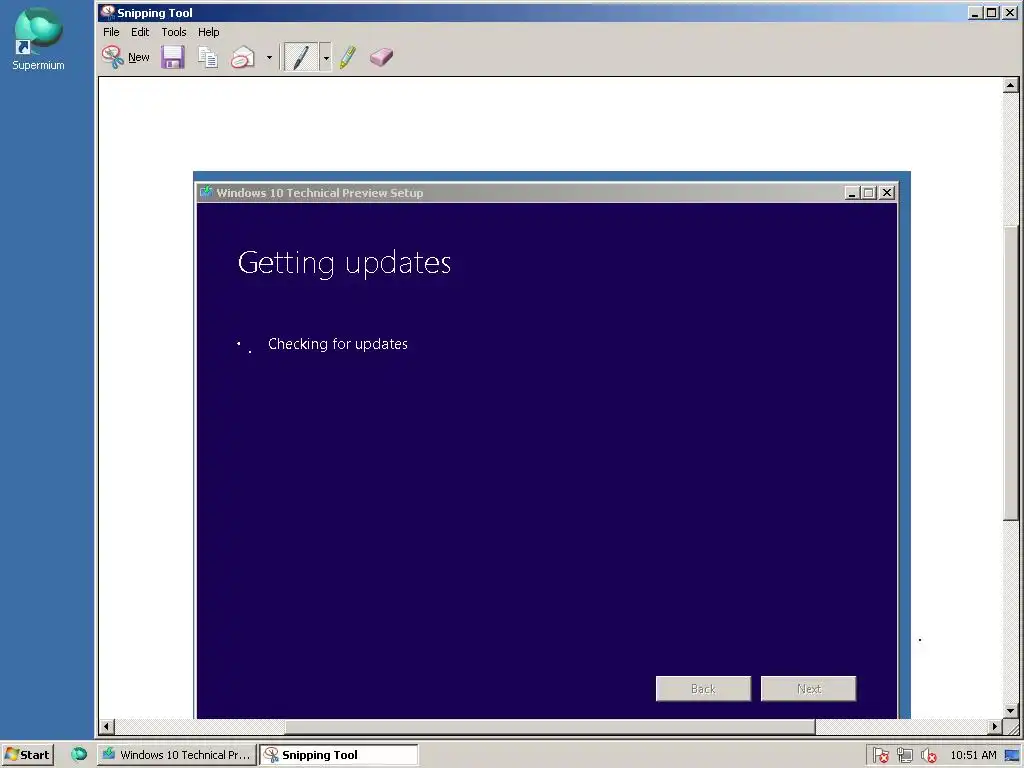Image resolution: width=1024 pixels, height=768 pixels.
Task: Open the Supermium desktop shortcut
Action: (x=38, y=39)
